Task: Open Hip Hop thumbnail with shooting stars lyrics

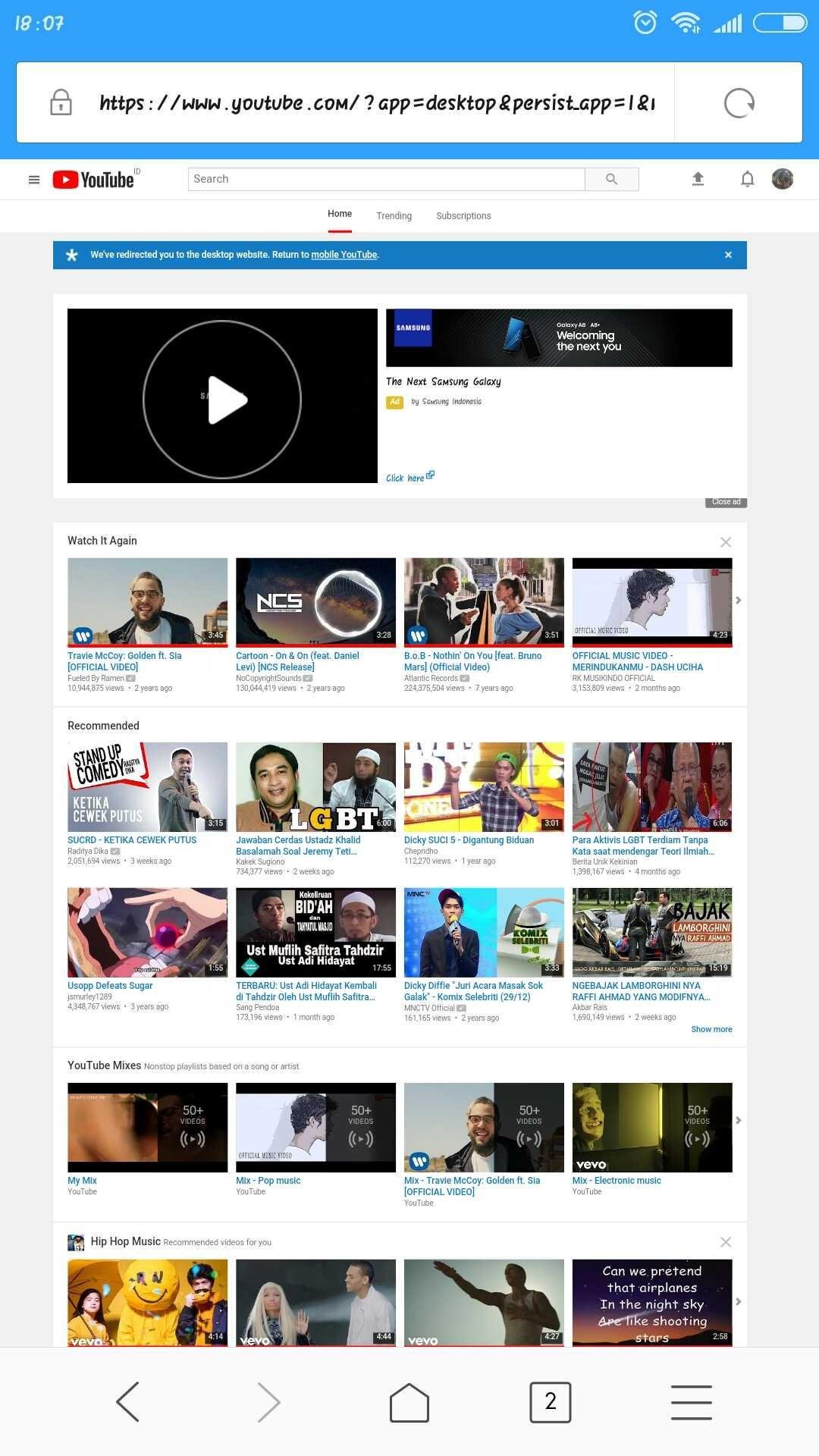Action: point(652,1303)
